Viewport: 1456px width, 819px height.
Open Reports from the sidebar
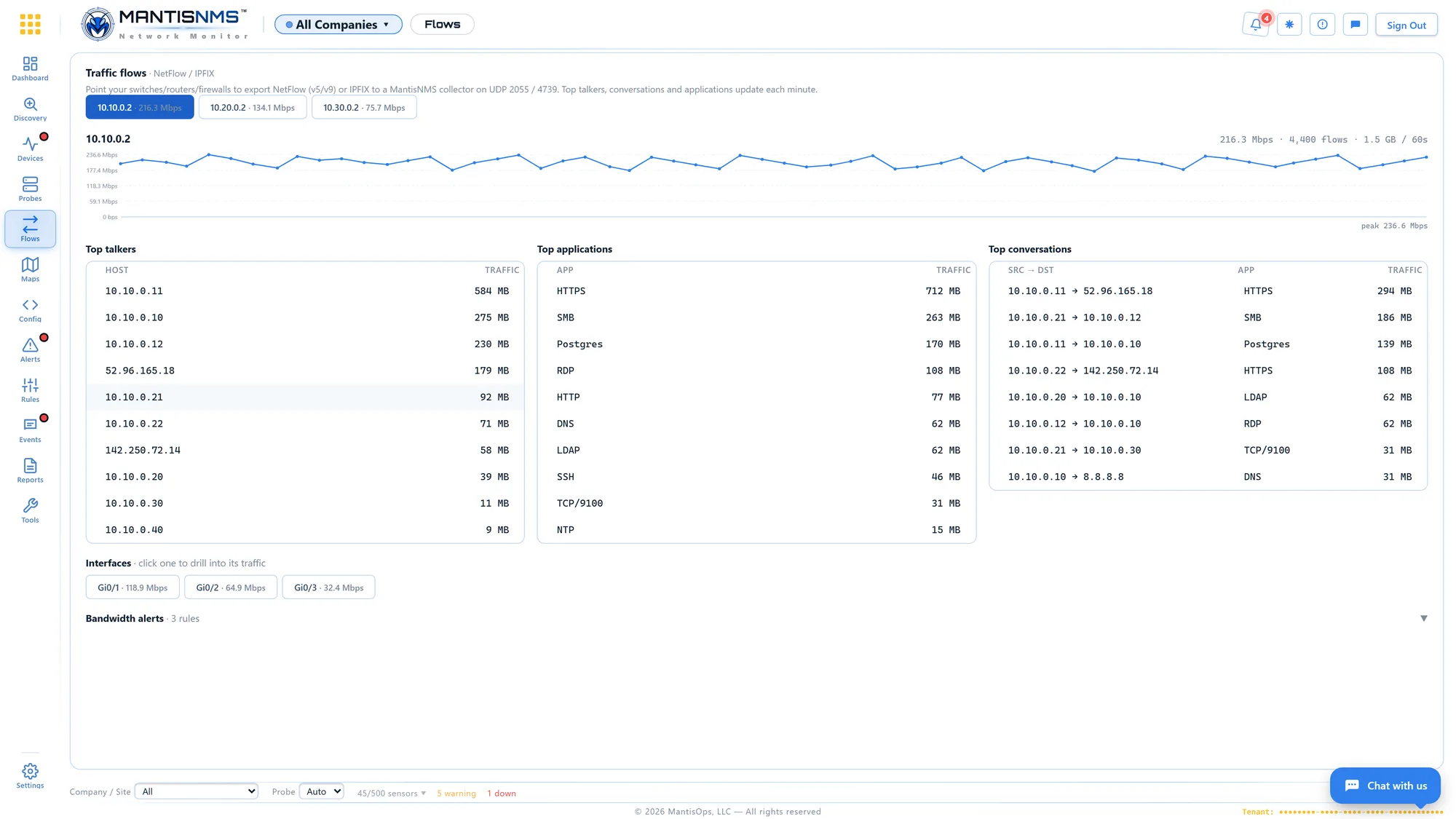point(30,471)
